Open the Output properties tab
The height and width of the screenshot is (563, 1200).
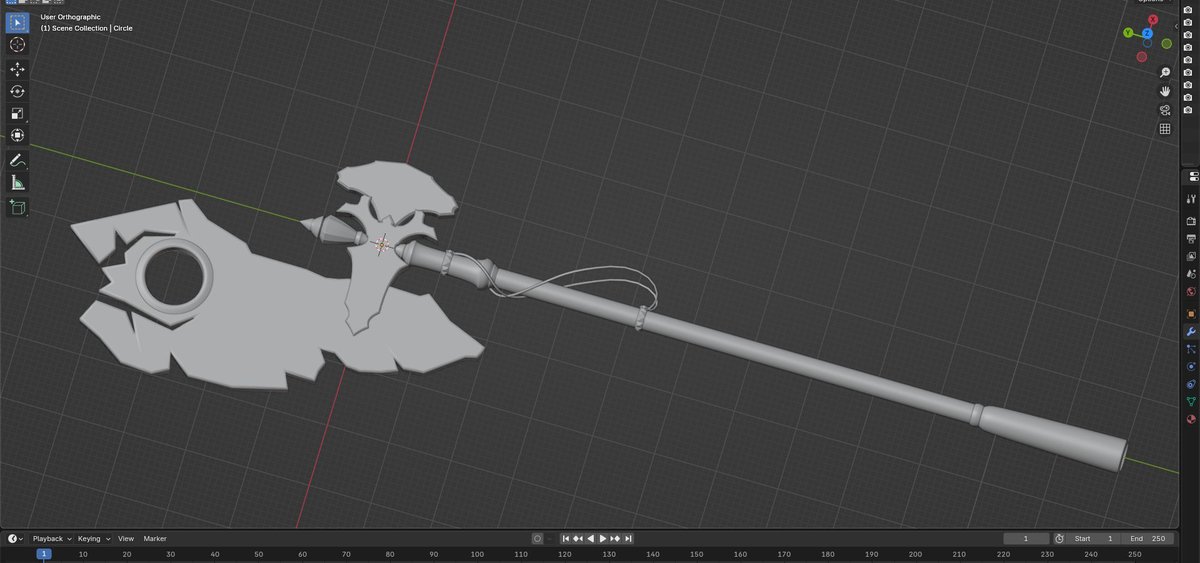1191,239
